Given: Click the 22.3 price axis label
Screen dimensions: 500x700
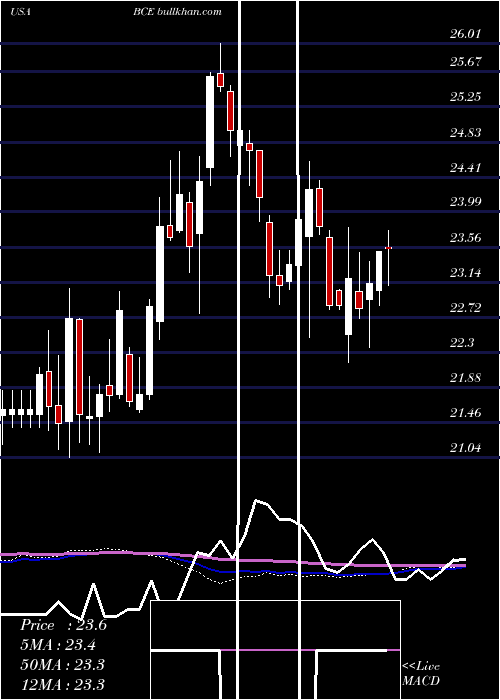Looking at the screenshot, I should [462, 342].
